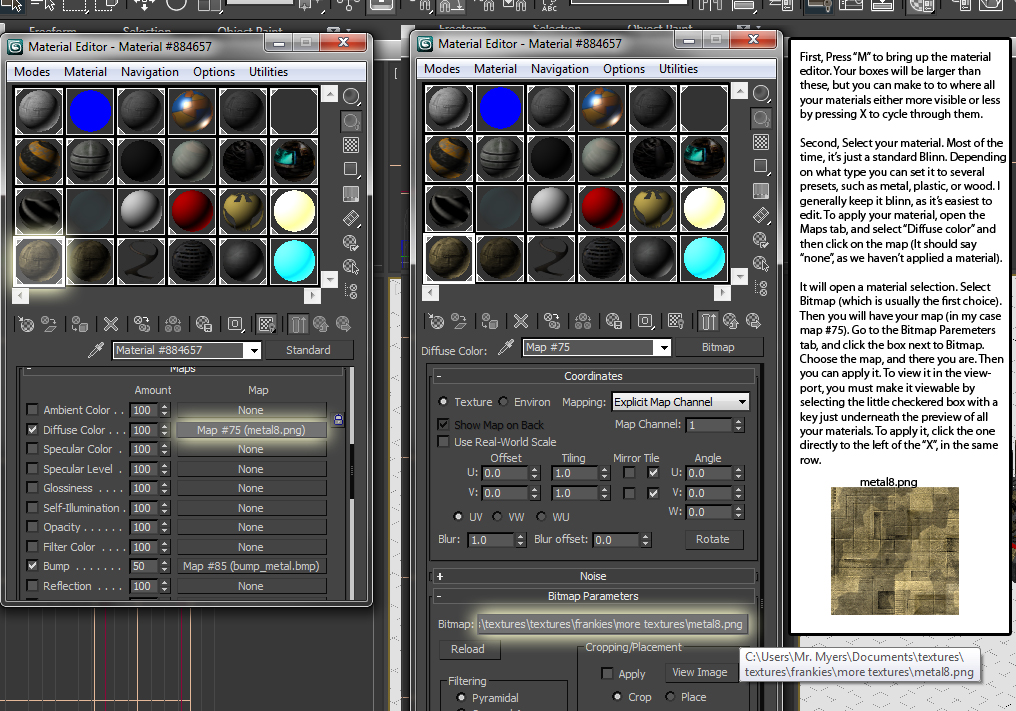Expand the Noise rollout

coord(592,576)
